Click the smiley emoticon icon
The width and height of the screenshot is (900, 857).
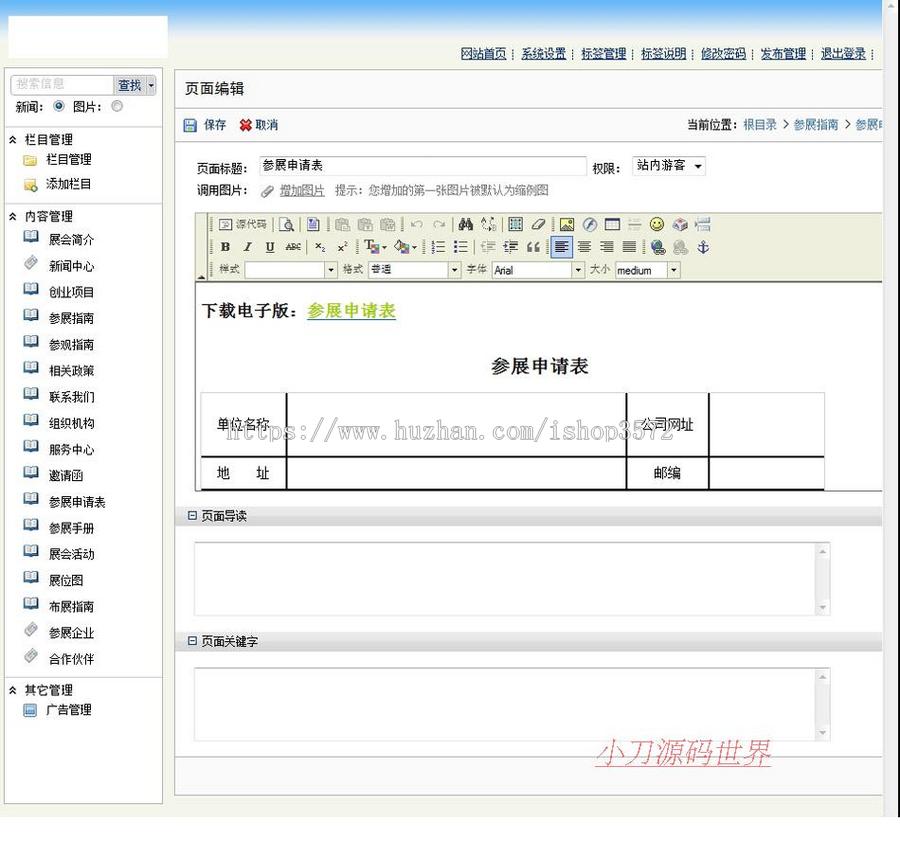pyautogui.click(x=657, y=224)
